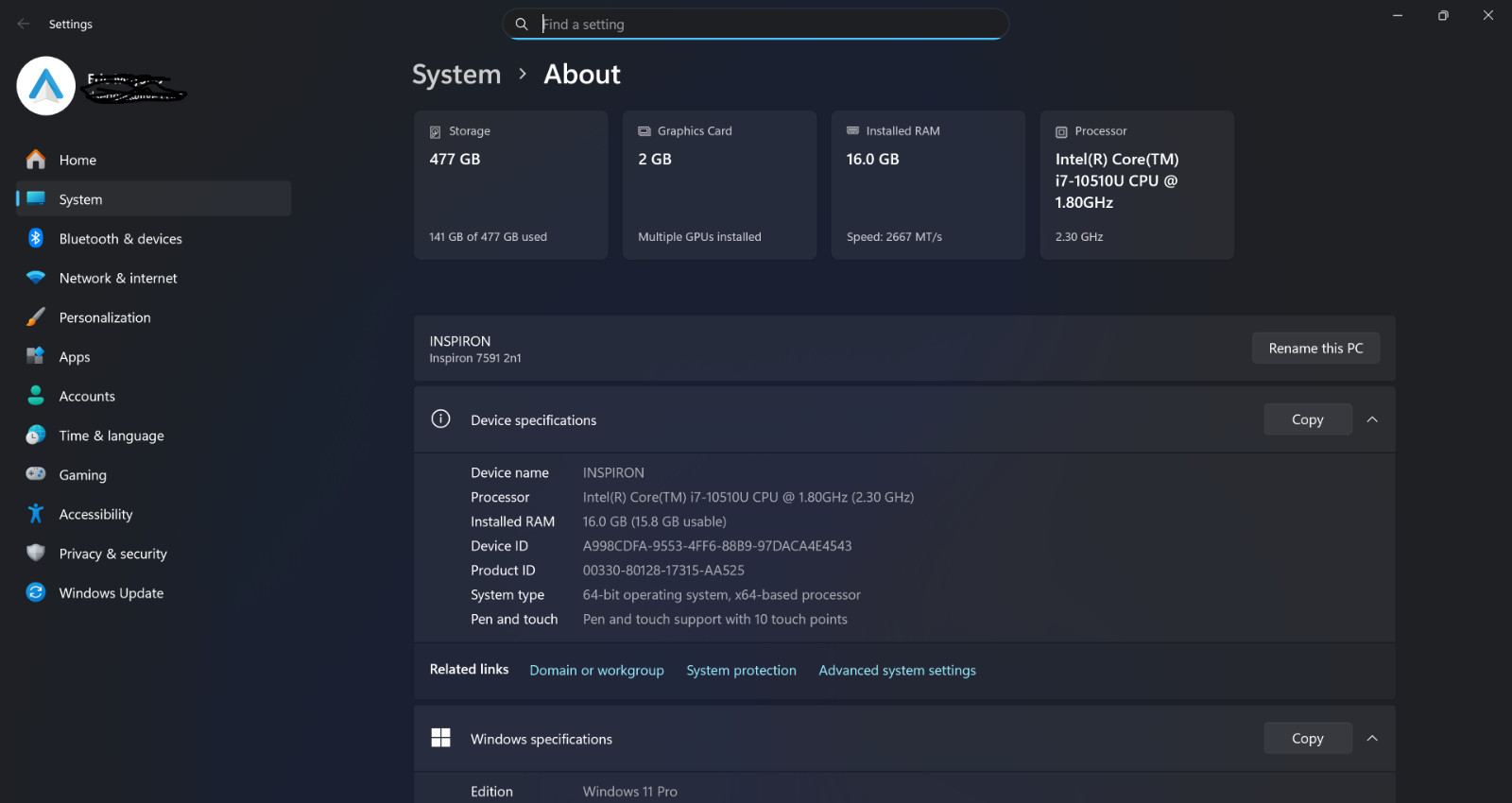This screenshot has height=803, width=1512.
Task: Open Apps settings page
Action: tap(153, 356)
